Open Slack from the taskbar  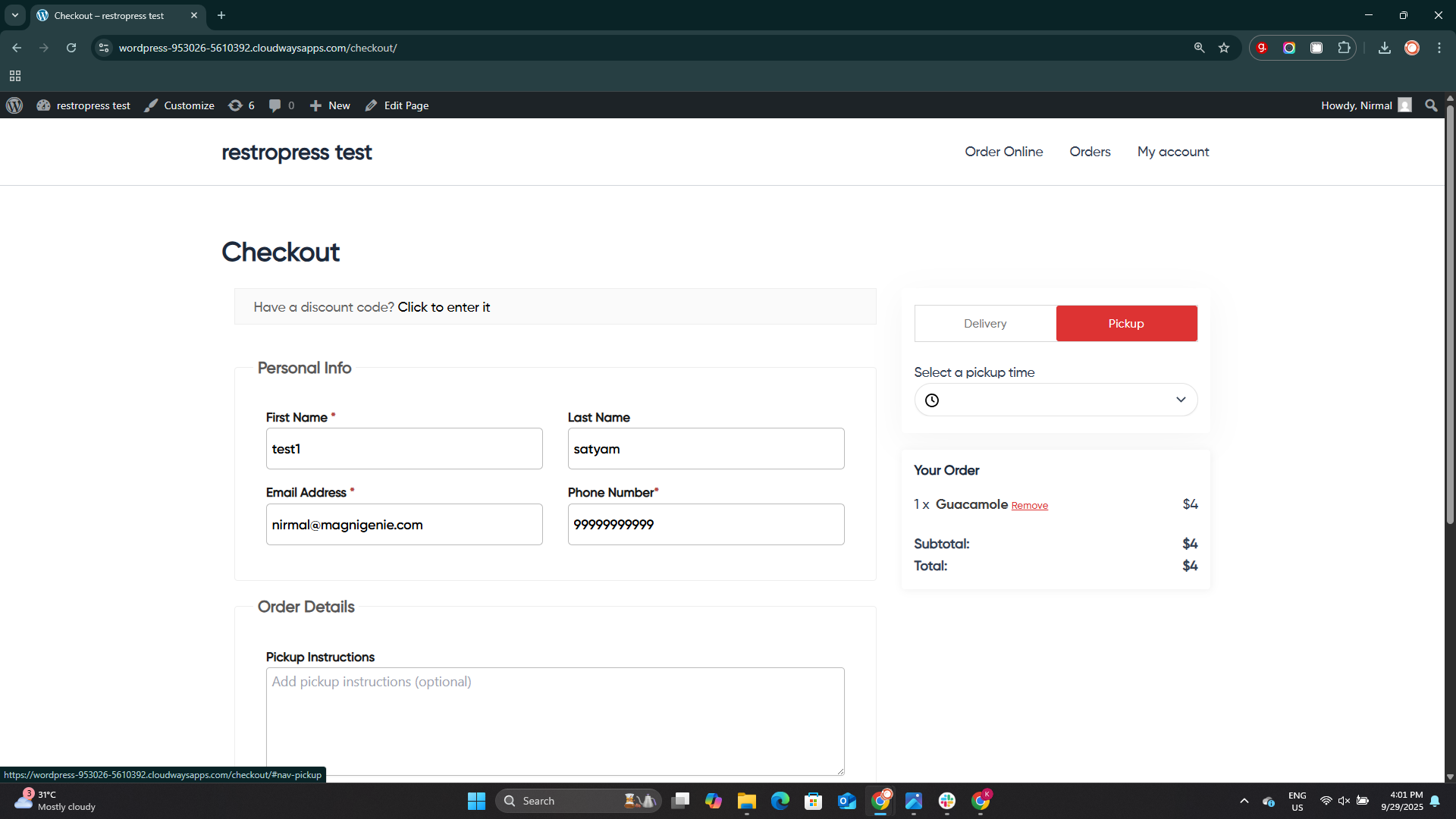947,801
